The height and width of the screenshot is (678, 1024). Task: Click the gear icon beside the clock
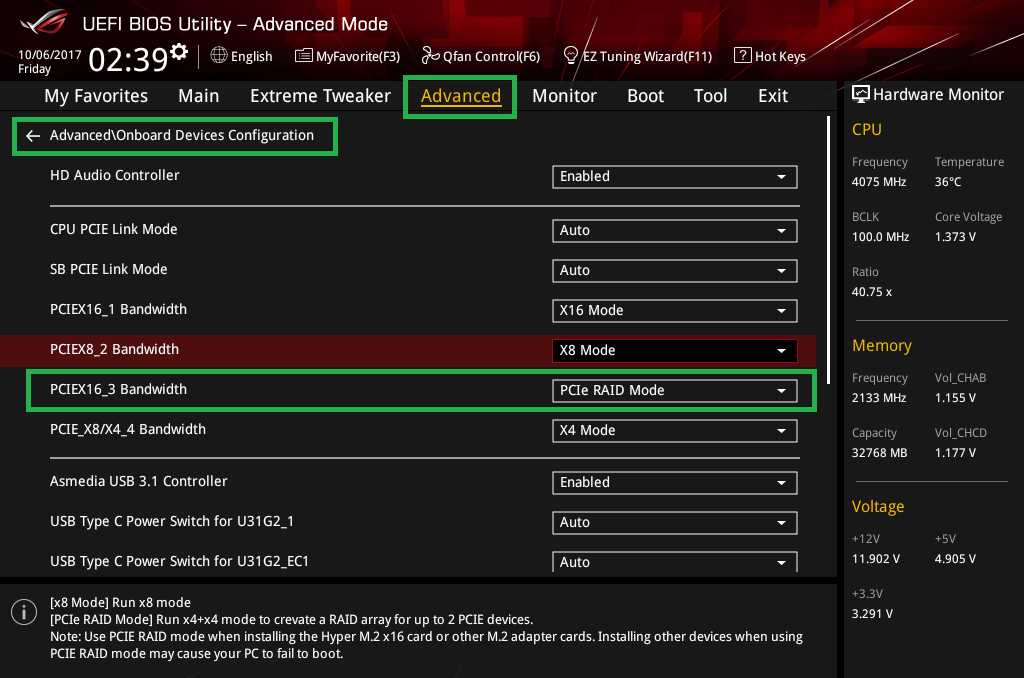[x=178, y=52]
